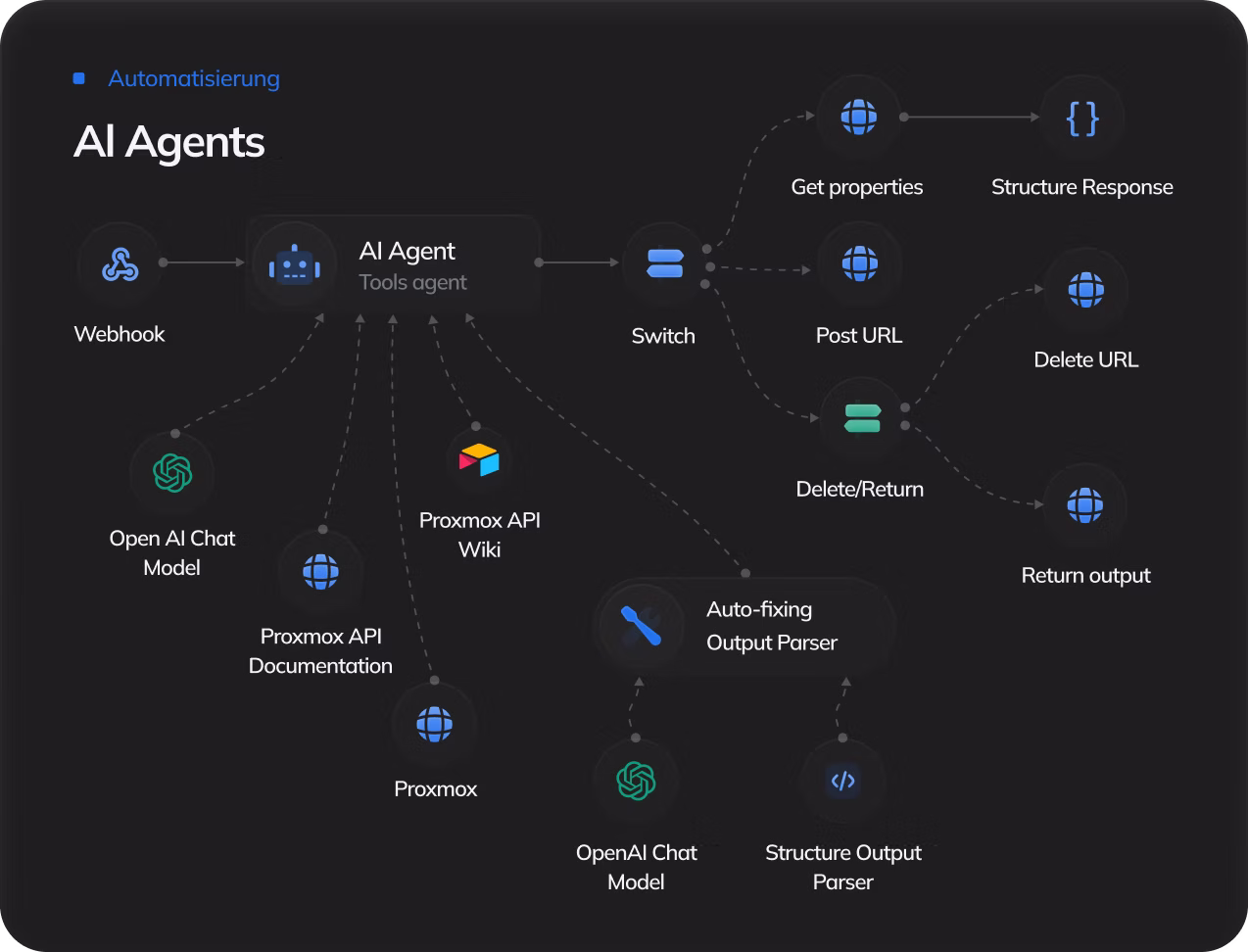
Task: Click the Return output label
Action: click(1086, 575)
